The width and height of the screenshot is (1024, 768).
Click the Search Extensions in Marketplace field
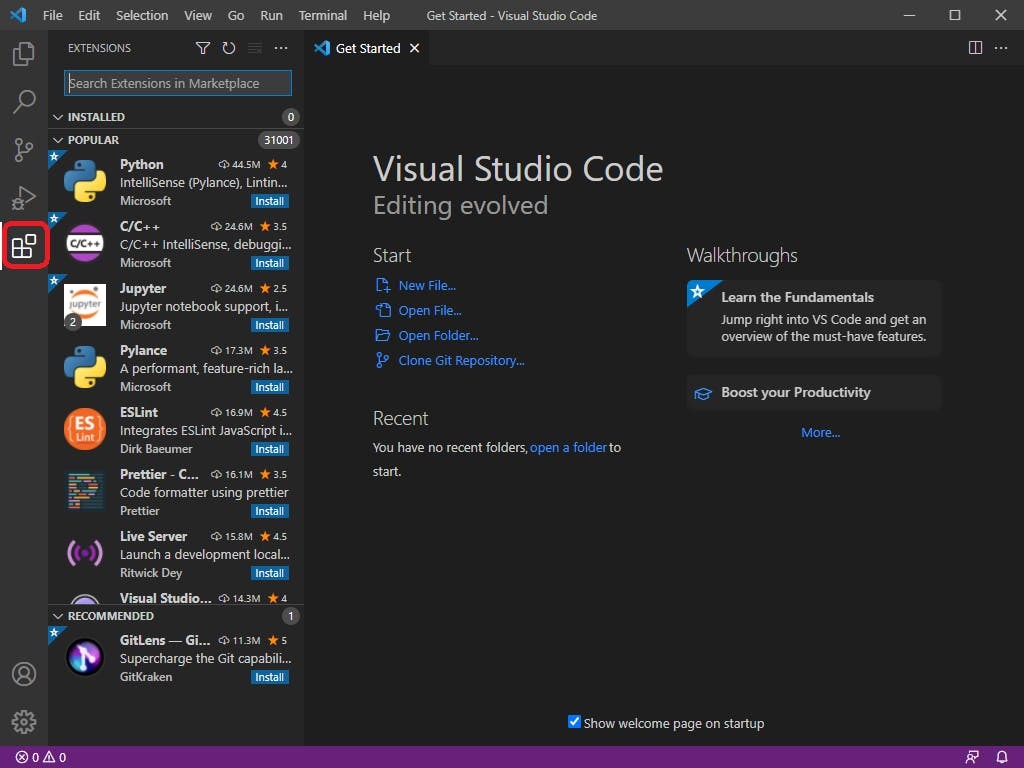coord(178,83)
